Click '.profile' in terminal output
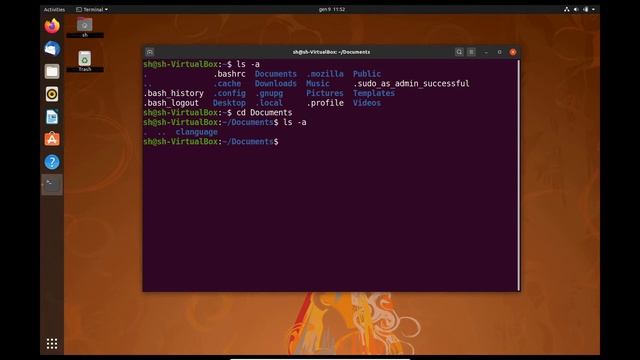Screen dimensions: 640x360 [x=325, y=103]
